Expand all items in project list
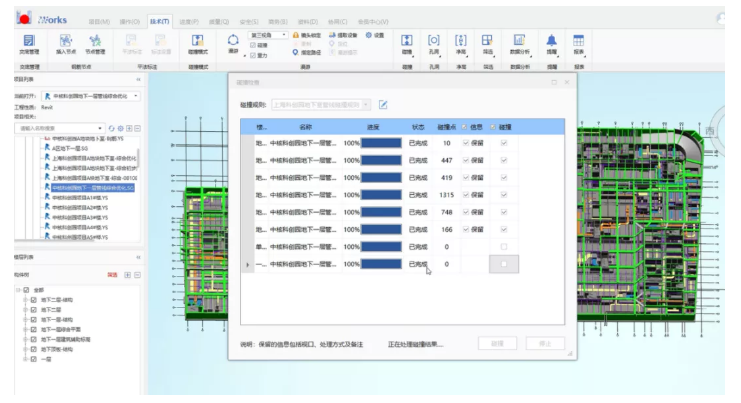This screenshot has width=741, height=403. click(129, 129)
